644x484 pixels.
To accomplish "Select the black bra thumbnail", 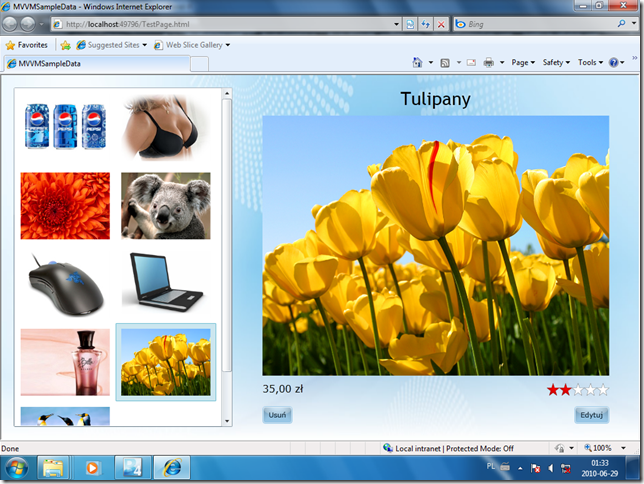I will [166, 126].
